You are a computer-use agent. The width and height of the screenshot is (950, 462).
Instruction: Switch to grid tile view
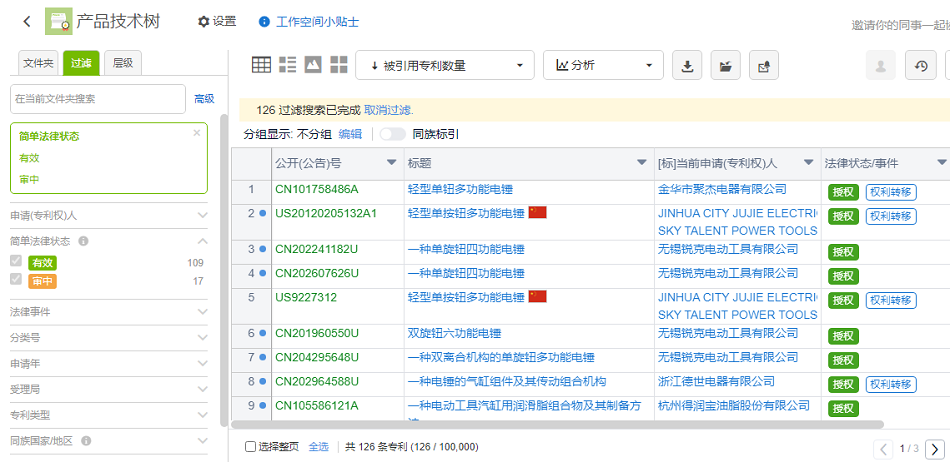339,65
